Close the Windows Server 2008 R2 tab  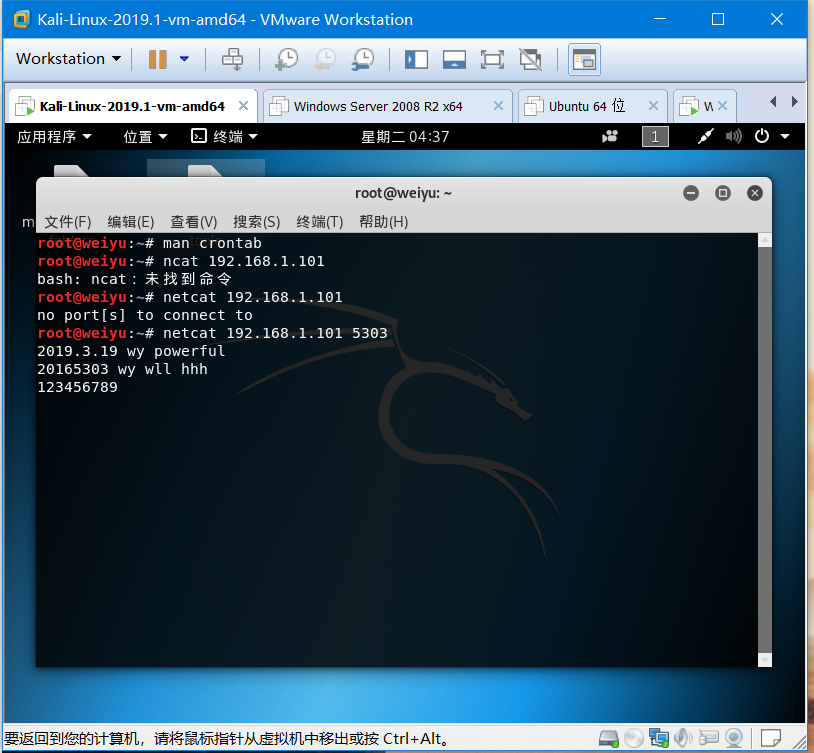[498, 106]
